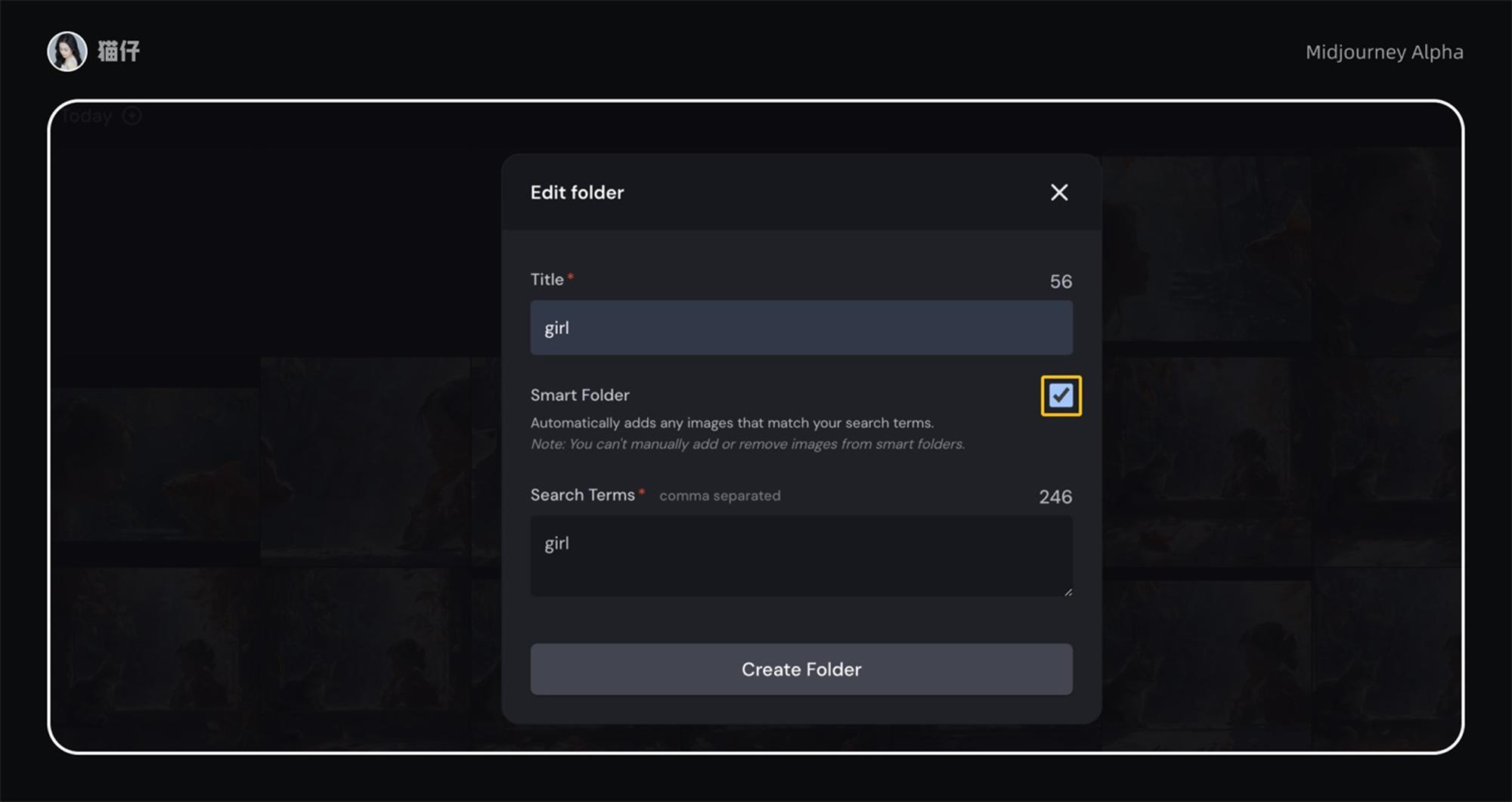Click the profile avatar picture
This screenshot has height=802, width=1512.
click(67, 51)
